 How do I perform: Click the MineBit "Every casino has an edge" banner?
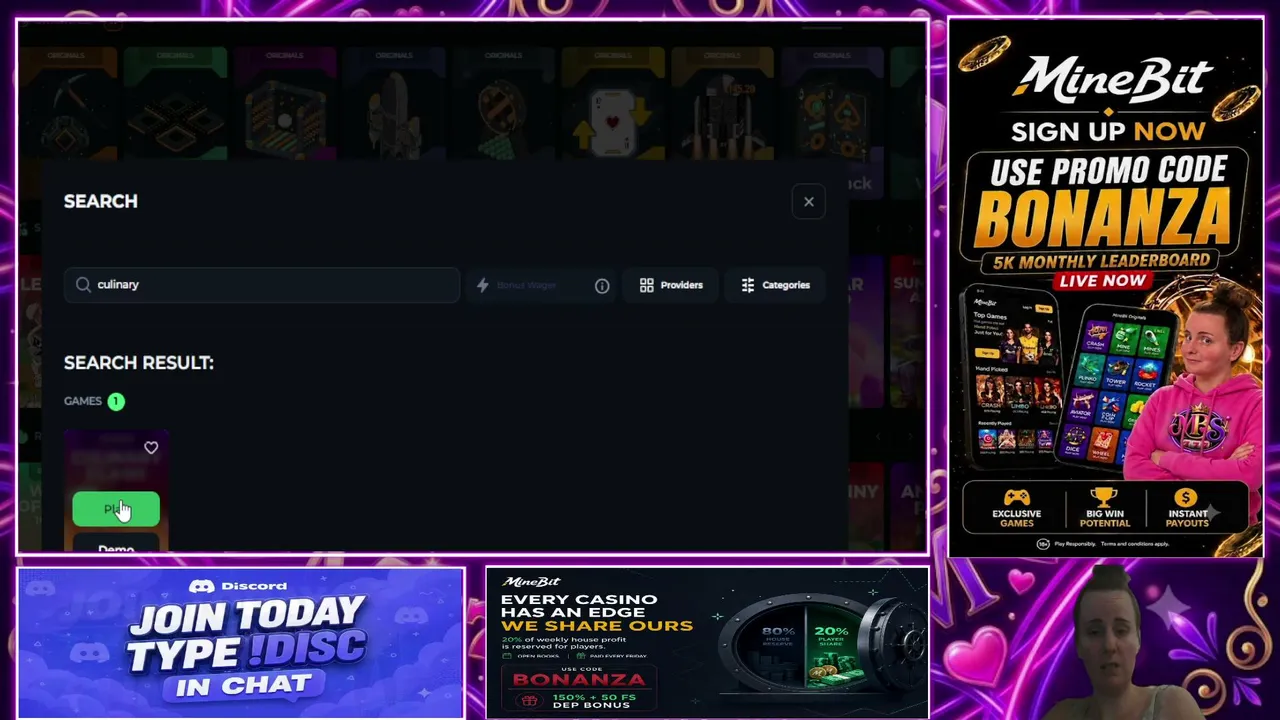point(707,643)
